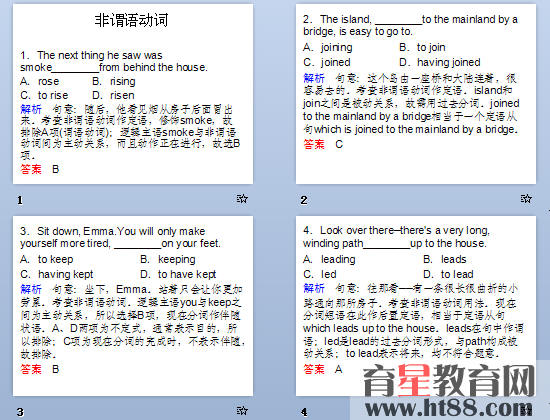
Task: Click the animation star icon under slide 1
Action: tap(242, 199)
